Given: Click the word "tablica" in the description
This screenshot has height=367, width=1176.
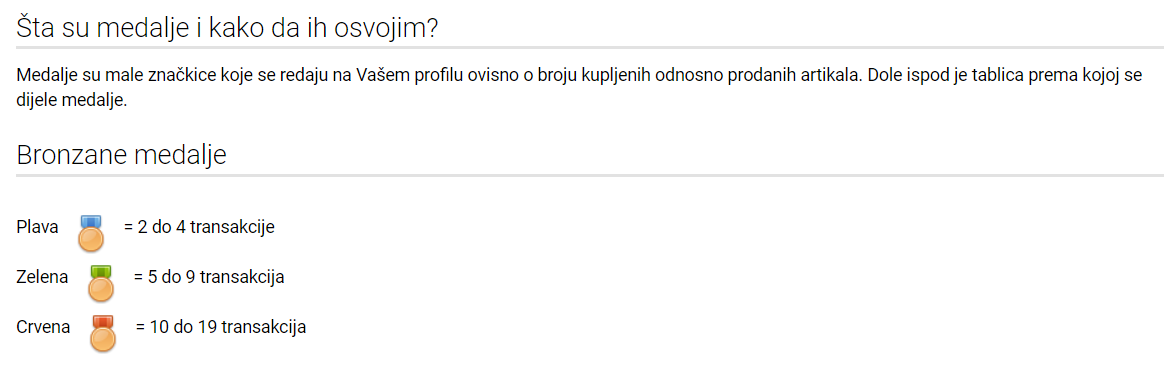Looking at the screenshot, I should 977,77.
